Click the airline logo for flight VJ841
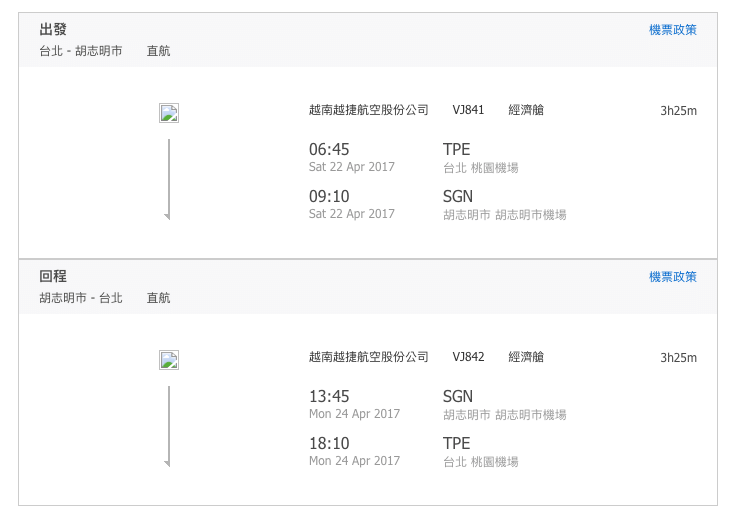Viewport: 736px width, 514px height. 169,113
